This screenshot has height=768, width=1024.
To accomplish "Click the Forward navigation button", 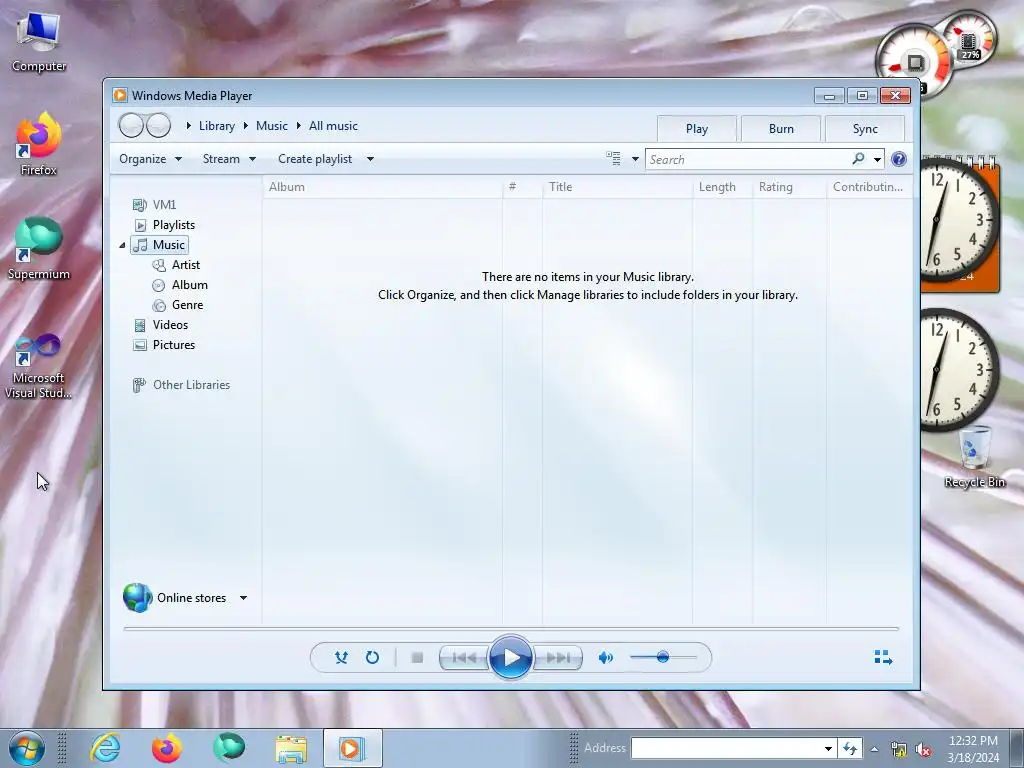I will click(x=159, y=125).
